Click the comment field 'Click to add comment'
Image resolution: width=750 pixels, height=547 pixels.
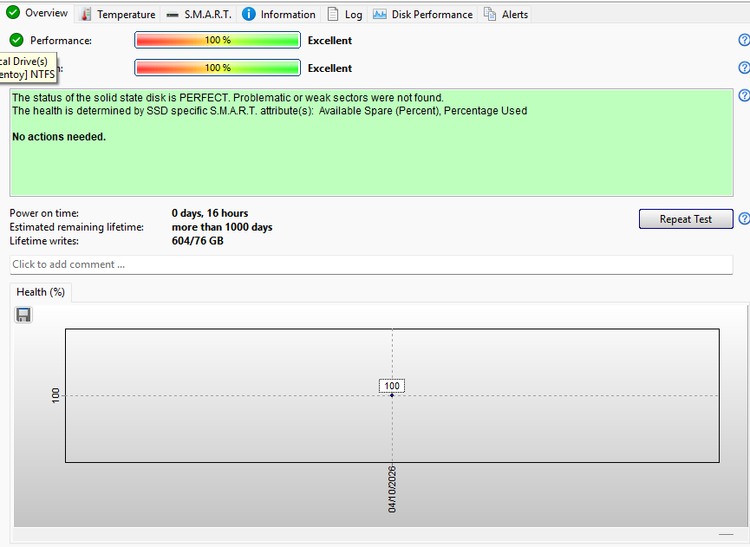[x=371, y=264]
